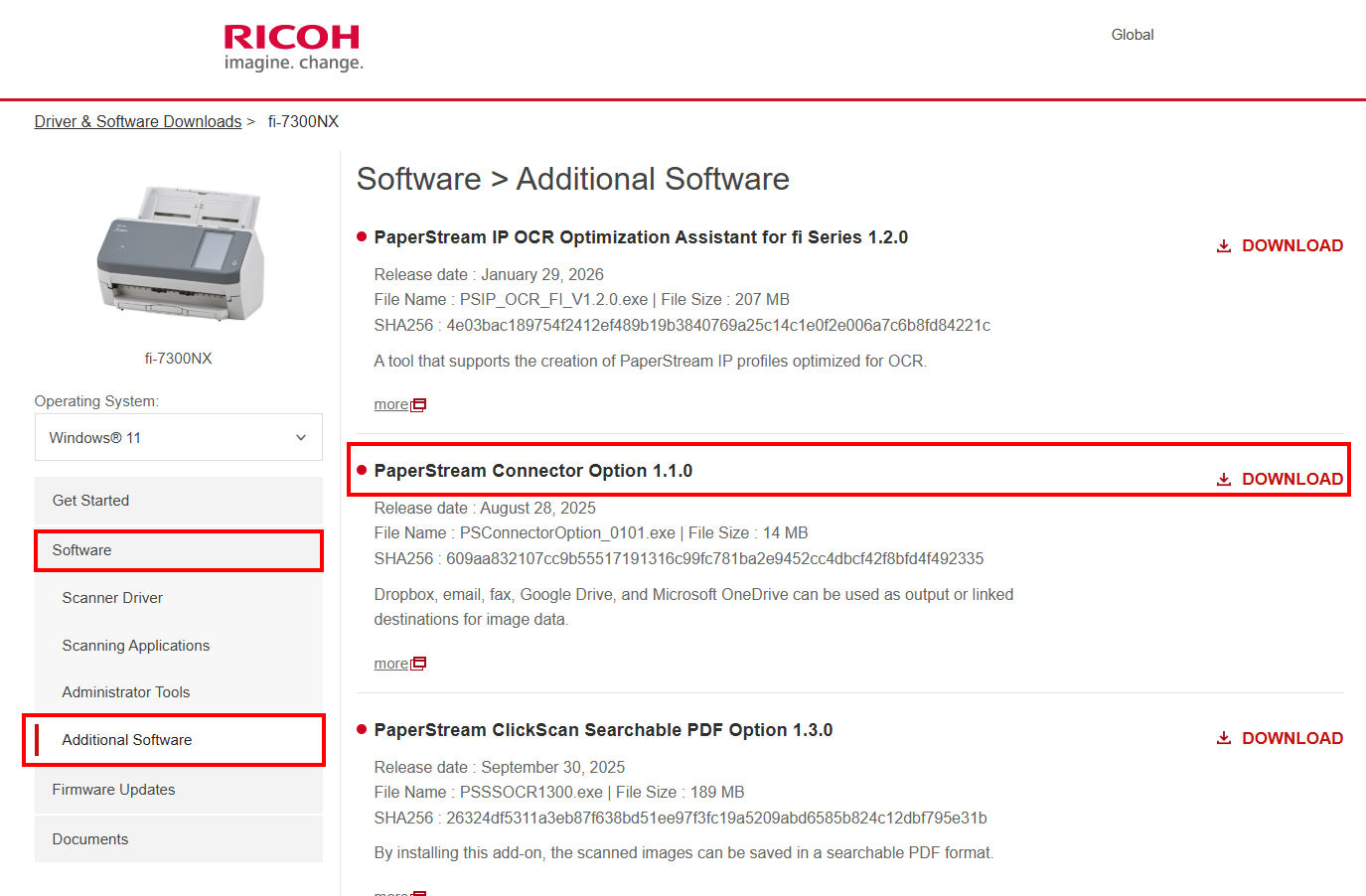Open more link under PaperStream Connector Option
The height and width of the screenshot is (896, 1366).
point(391,664)
